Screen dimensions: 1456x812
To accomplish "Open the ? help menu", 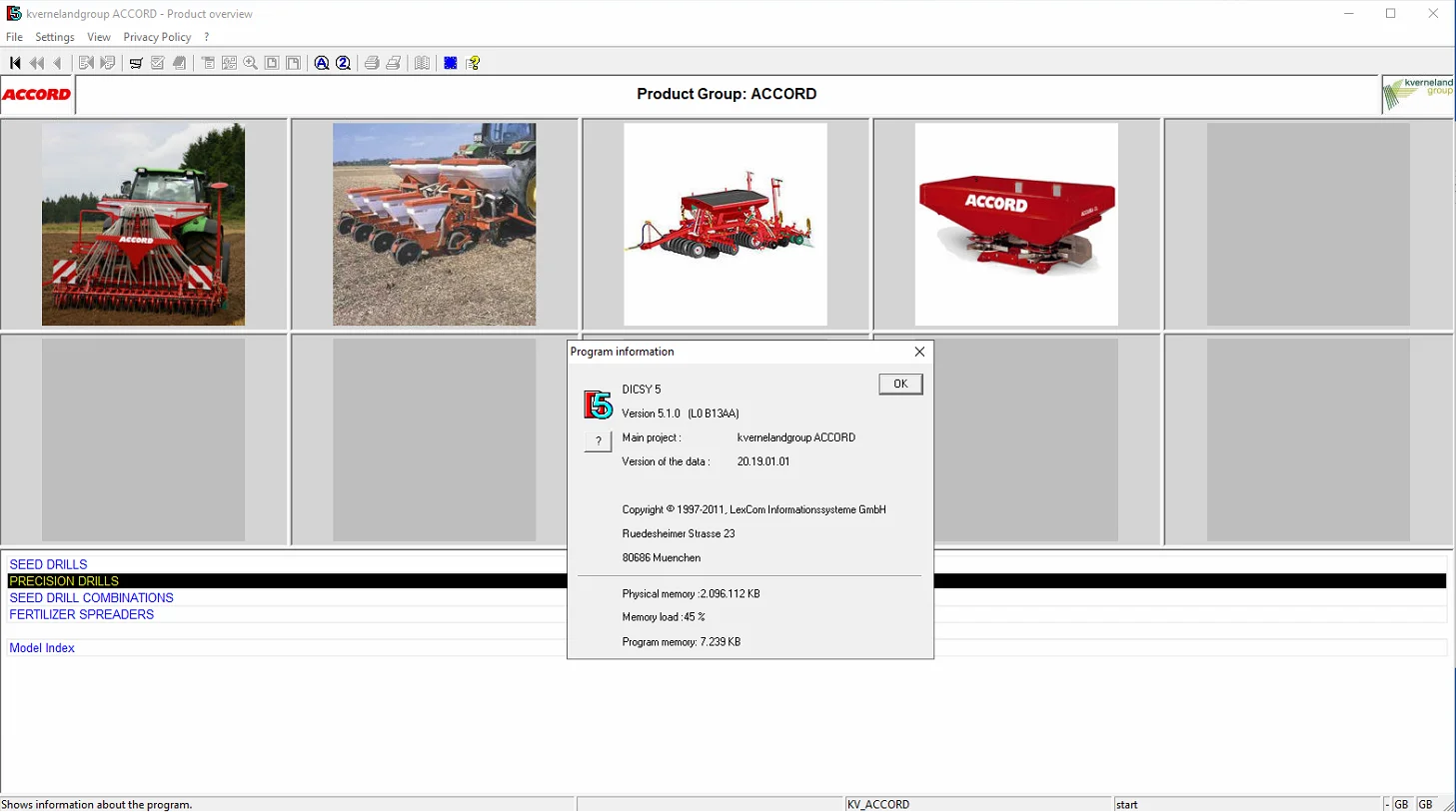I will click(207, 37).
